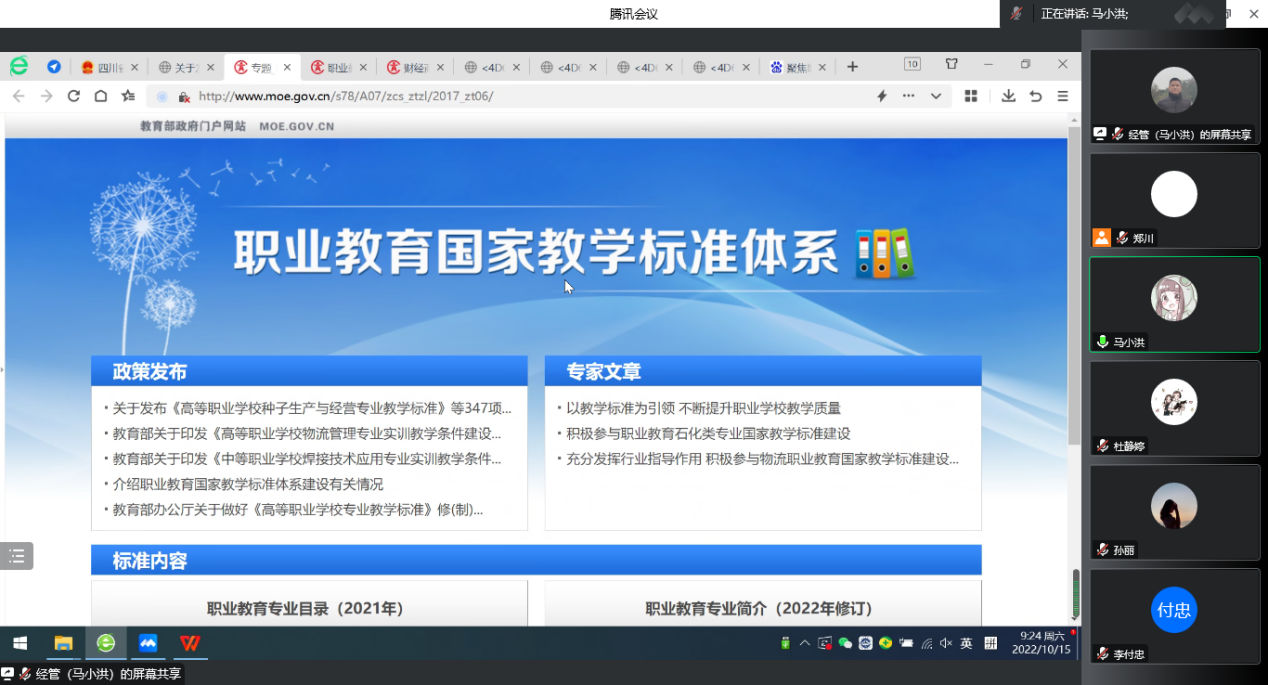Open link 介绍职业教育国家教学标准体系建设有关情况
The image size is (1268, 685).
tap(247, 484)
